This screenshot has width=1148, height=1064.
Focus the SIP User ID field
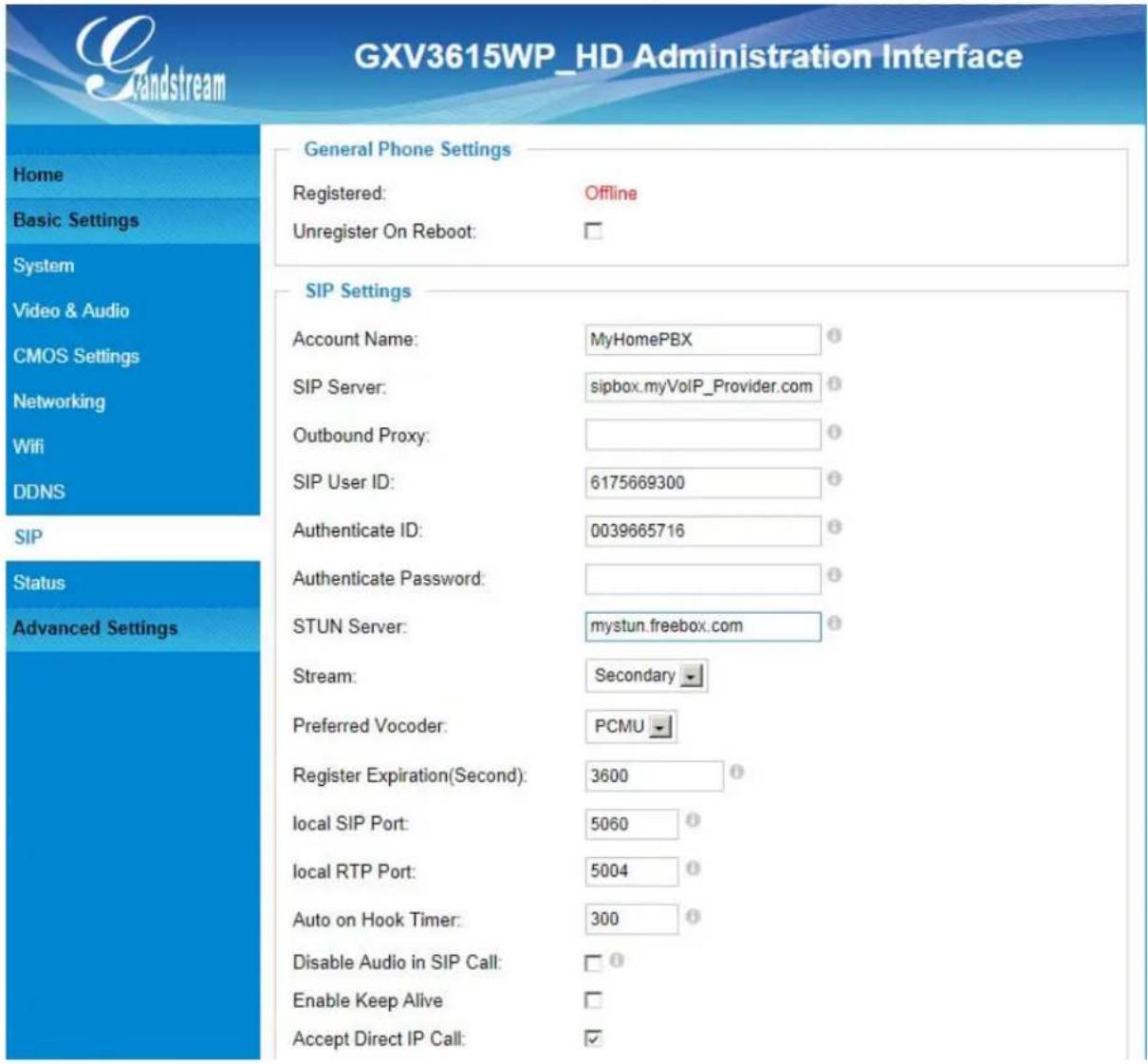[x=703, y=482]
